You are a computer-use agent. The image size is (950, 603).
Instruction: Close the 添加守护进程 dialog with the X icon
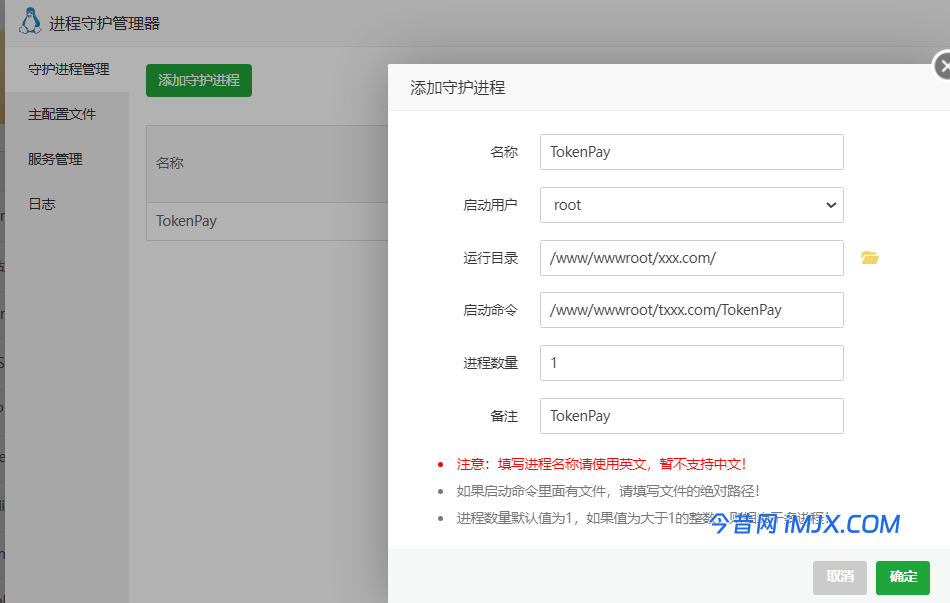[942, 66]
